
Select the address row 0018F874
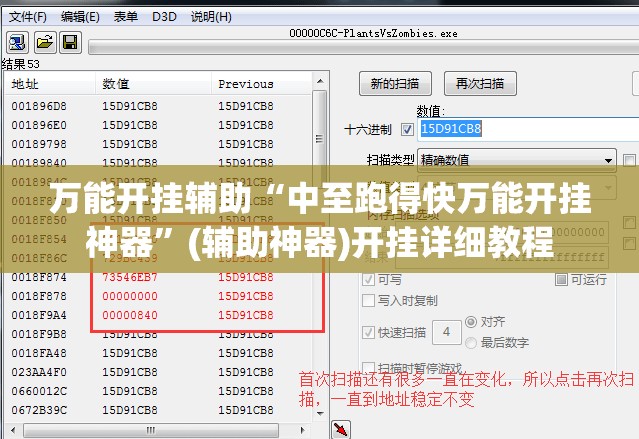pos(158,277)
